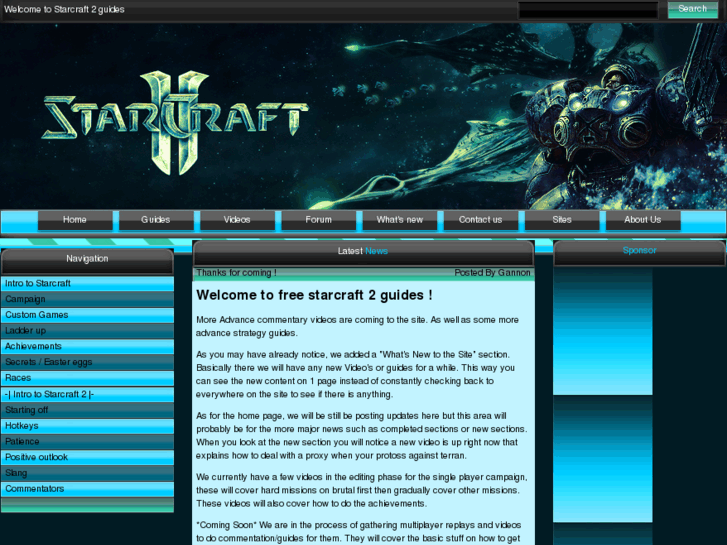
Task: Click 'Posted By Gannon' text
Action: click(492, 273)
